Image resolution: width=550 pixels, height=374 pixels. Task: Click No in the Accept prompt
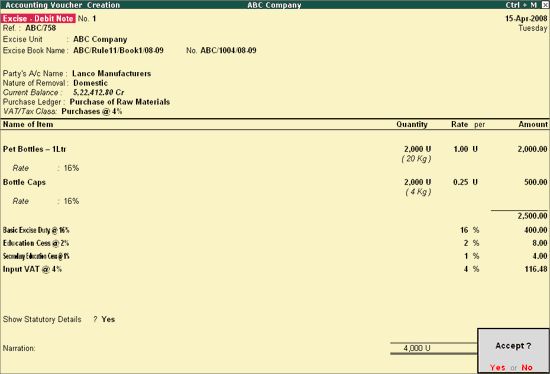527,367
